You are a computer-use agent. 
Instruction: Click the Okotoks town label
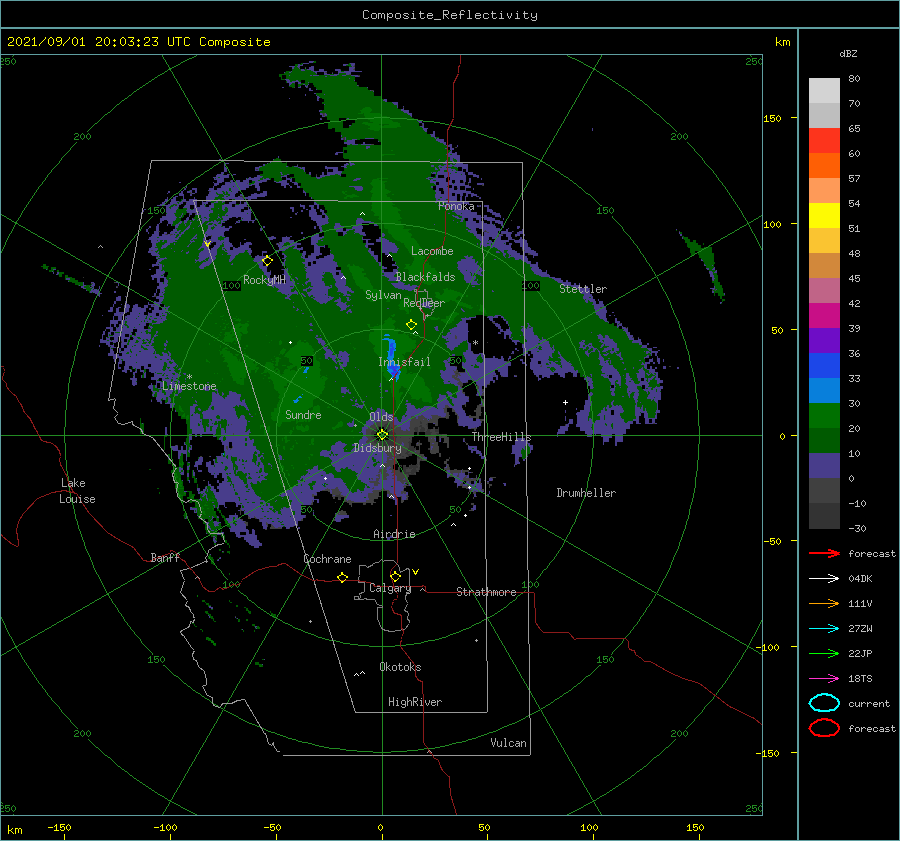click(x=400, y=667)
